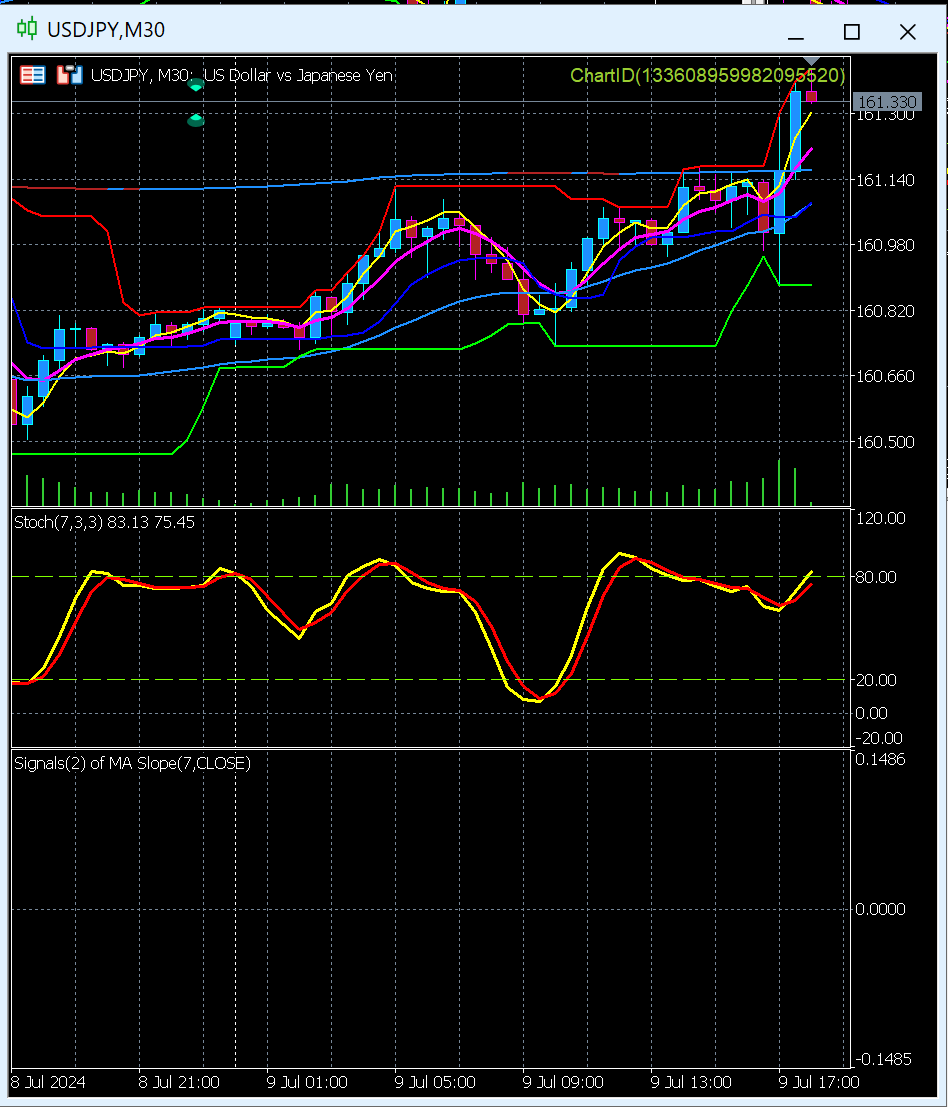
Task: Click the ChartID label text
Action: pyautogui.click(x=707, y=76)
